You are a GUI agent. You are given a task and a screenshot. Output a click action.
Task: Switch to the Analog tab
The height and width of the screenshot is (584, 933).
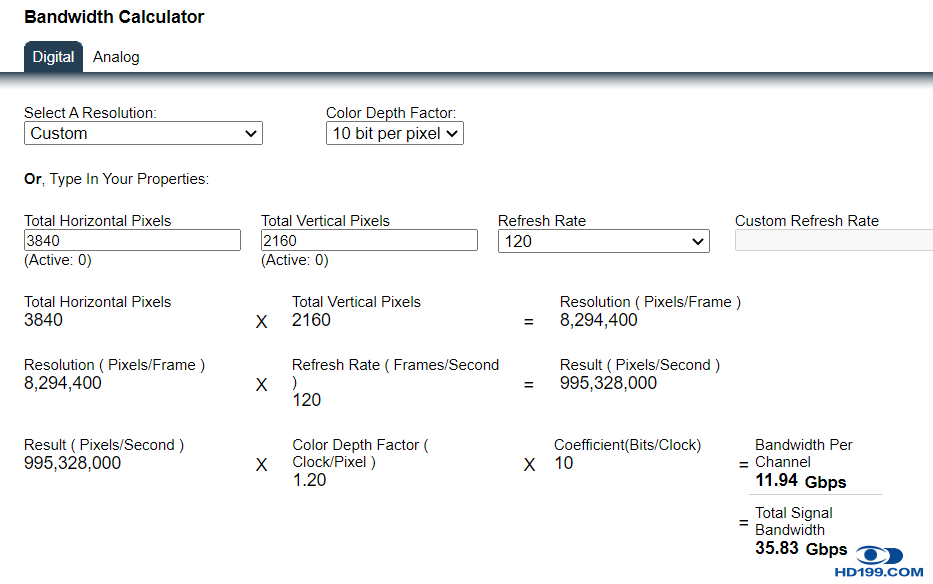click(x=116, y=57)
